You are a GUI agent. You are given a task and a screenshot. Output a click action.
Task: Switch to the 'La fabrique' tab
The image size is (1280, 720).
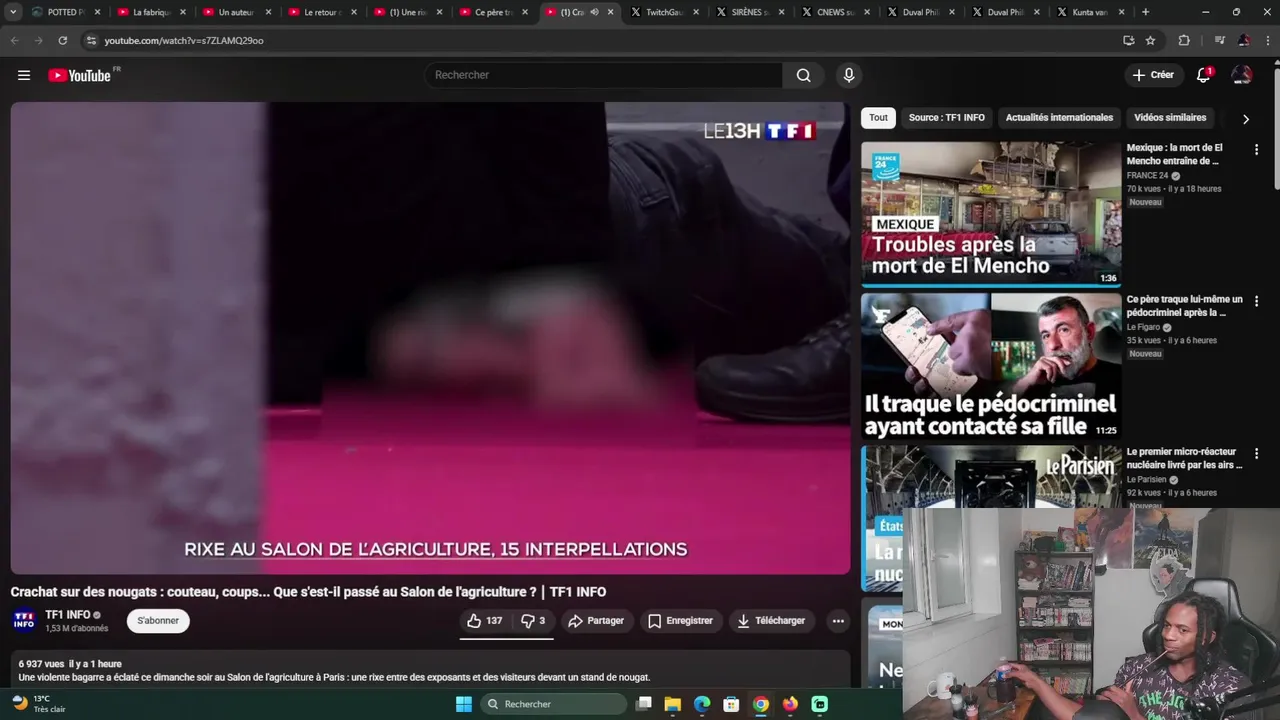coord(152,12)
